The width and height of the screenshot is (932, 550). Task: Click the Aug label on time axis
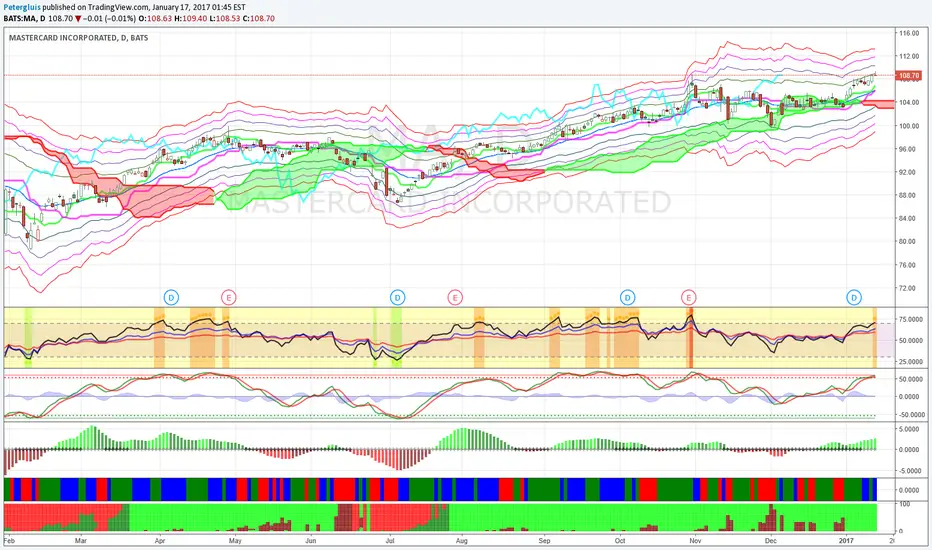click(x=462, y=540)
